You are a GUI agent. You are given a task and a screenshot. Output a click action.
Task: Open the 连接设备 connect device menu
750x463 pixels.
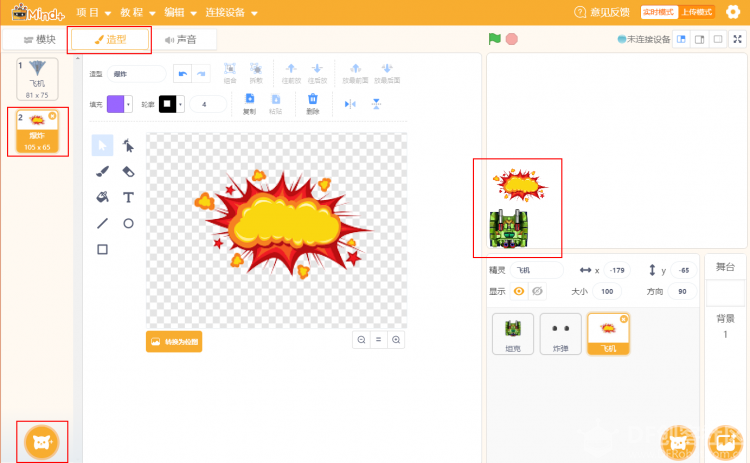232,12
